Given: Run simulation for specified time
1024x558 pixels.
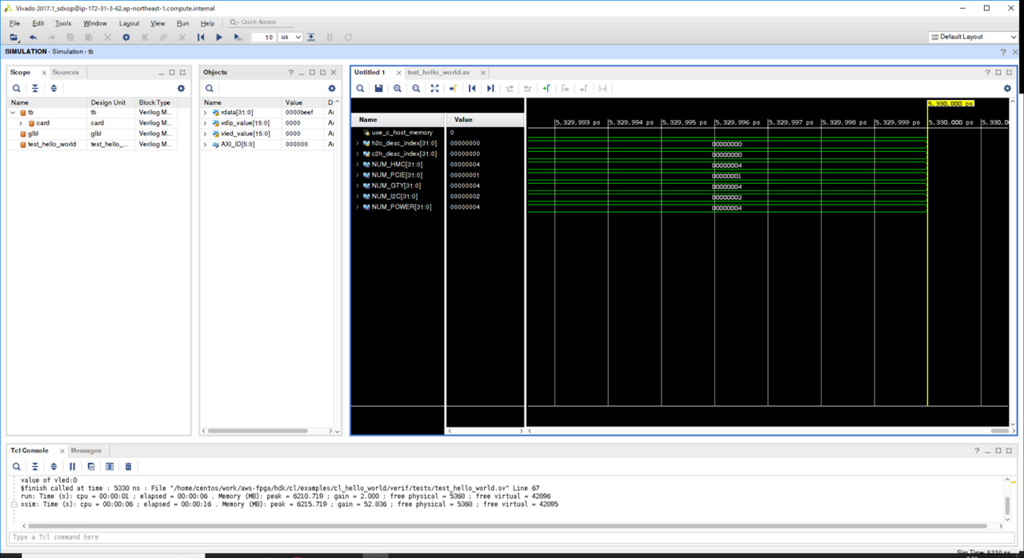Looking at the screenshot, I should 238,37.
